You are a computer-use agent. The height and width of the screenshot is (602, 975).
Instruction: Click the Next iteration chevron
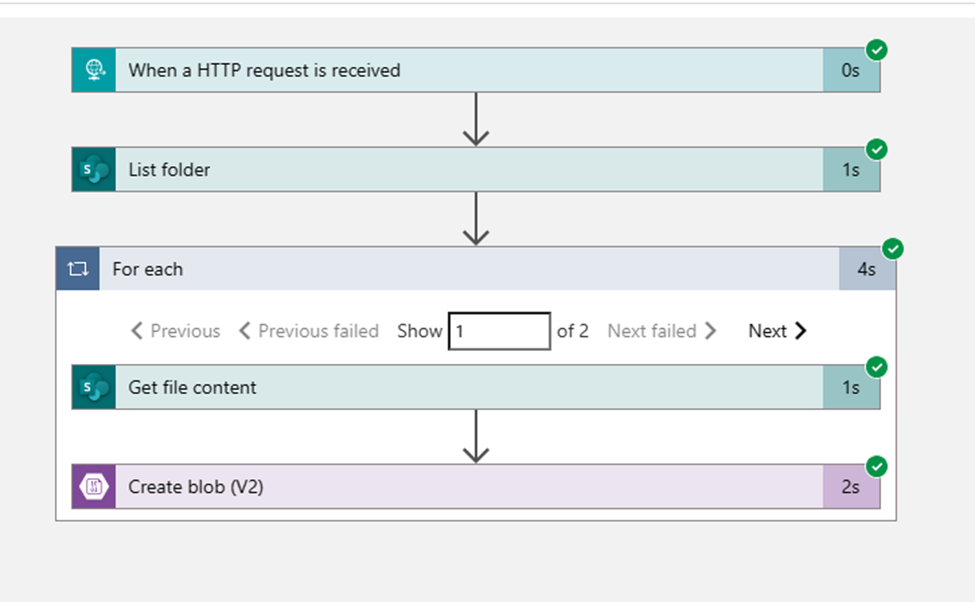[x=777, y=330]
